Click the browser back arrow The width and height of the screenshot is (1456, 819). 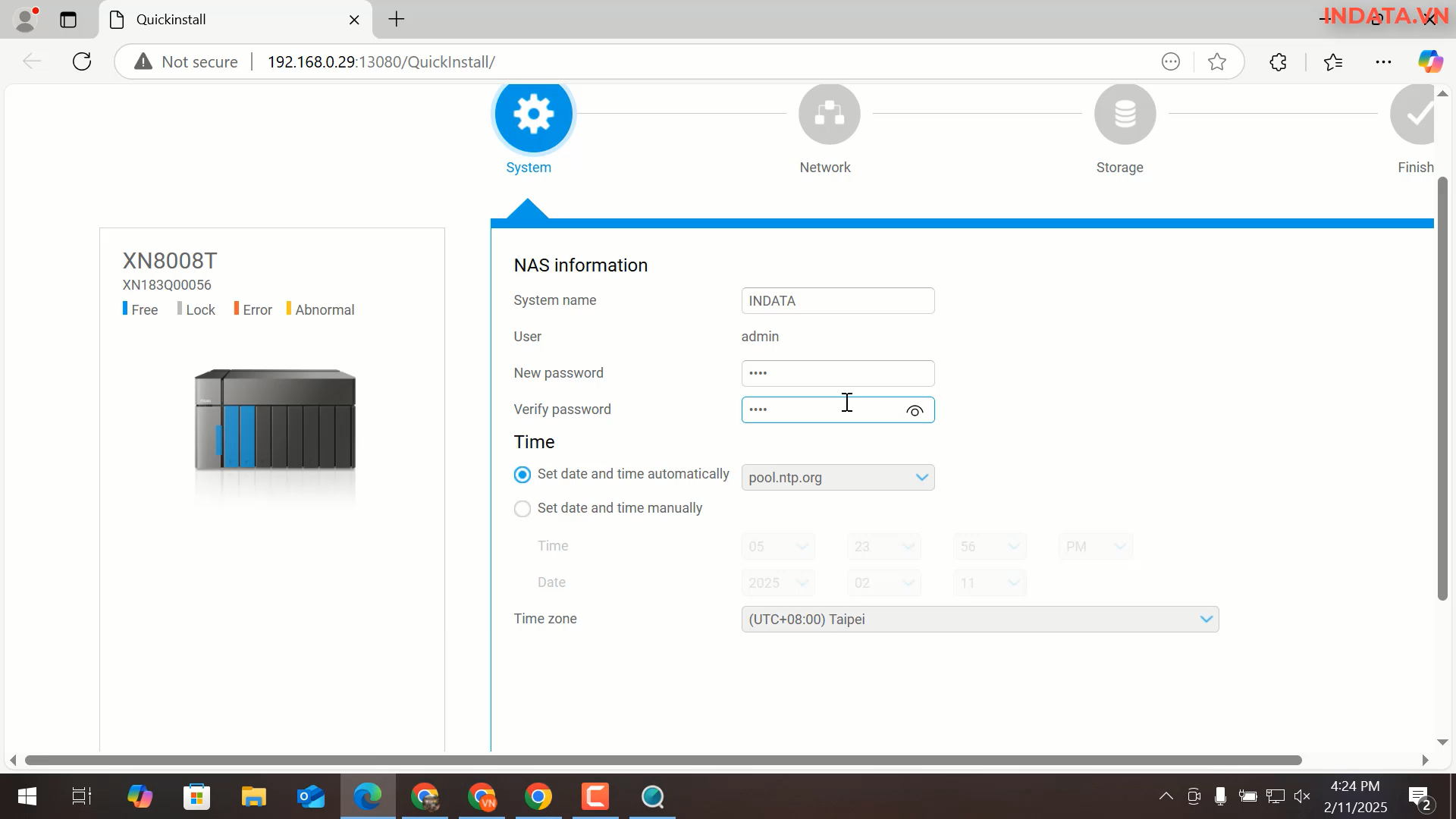[x=32, y=61]
